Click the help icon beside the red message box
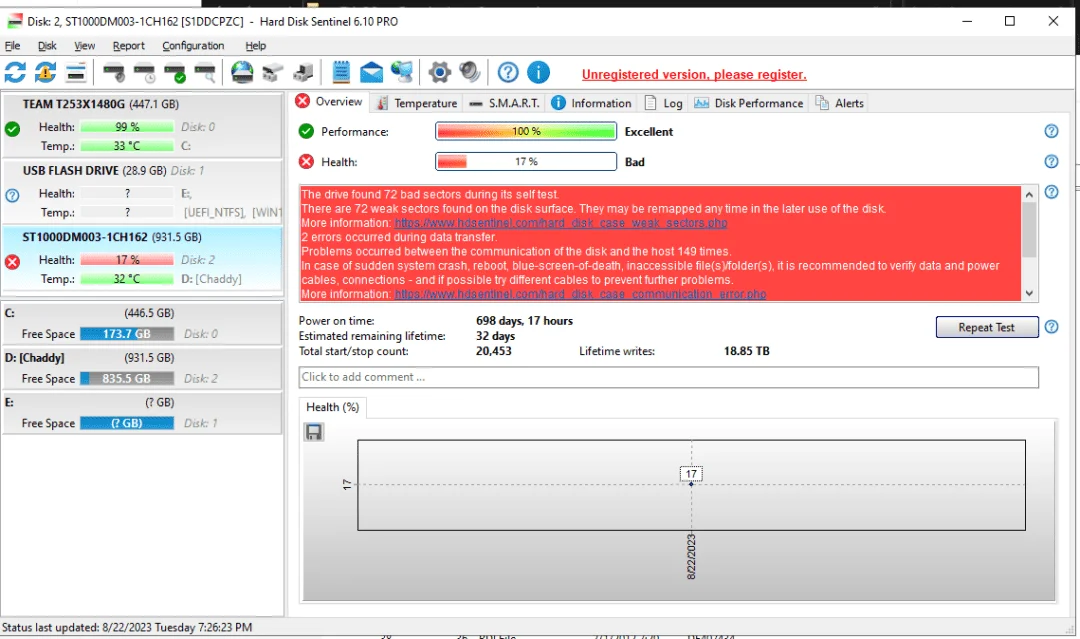Viewport: 1080px width, 639px height. tap(1051, 191)
